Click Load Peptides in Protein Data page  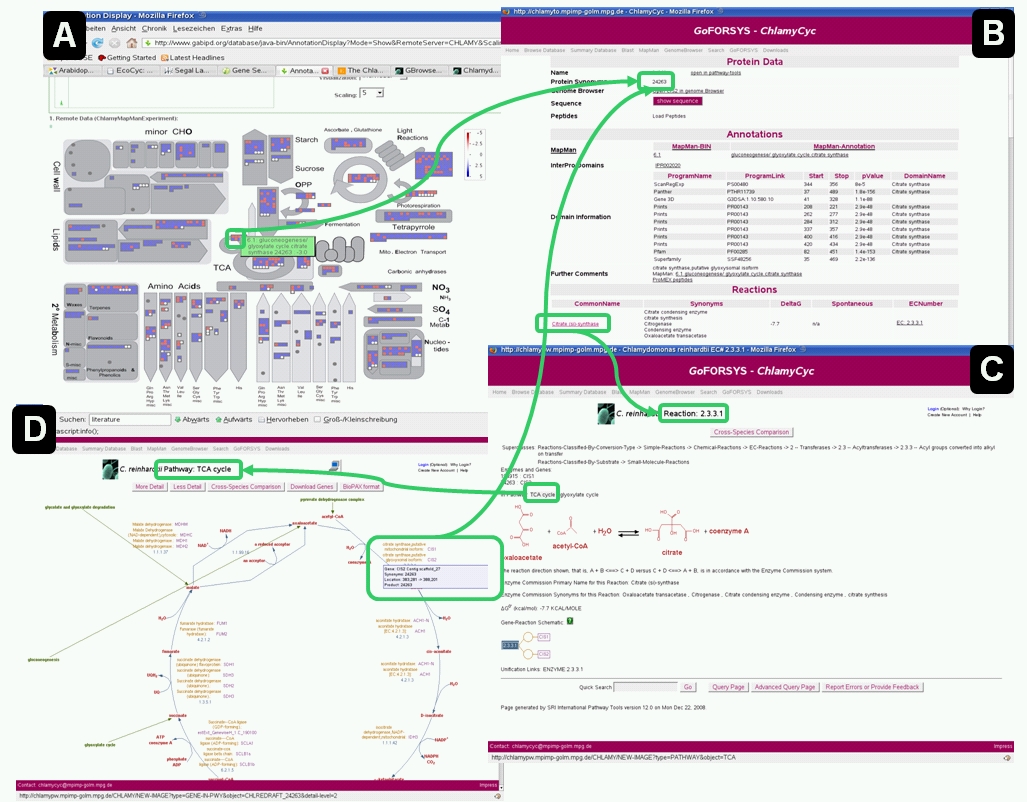tap(669, 116)
